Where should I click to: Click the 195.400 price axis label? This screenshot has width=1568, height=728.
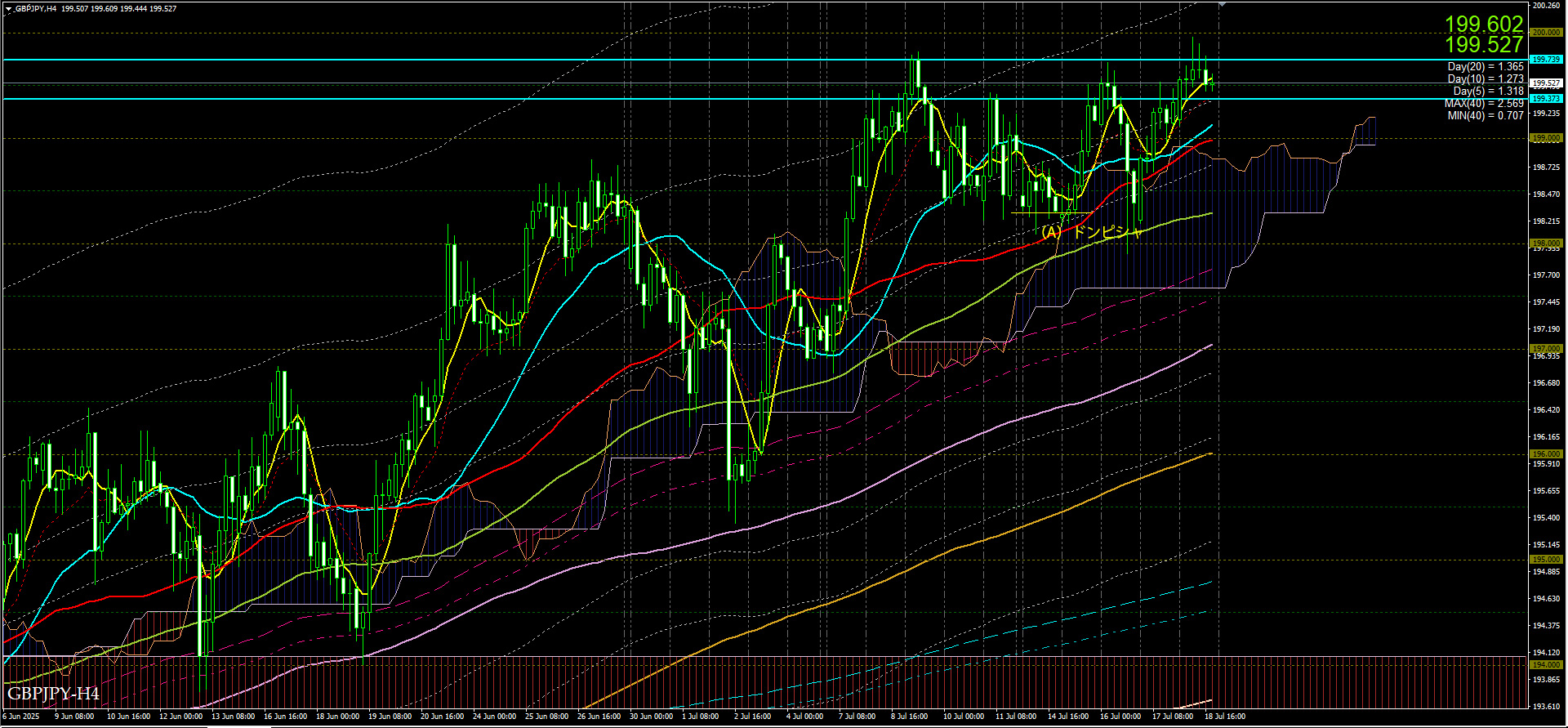click(x=1547, y=518)
